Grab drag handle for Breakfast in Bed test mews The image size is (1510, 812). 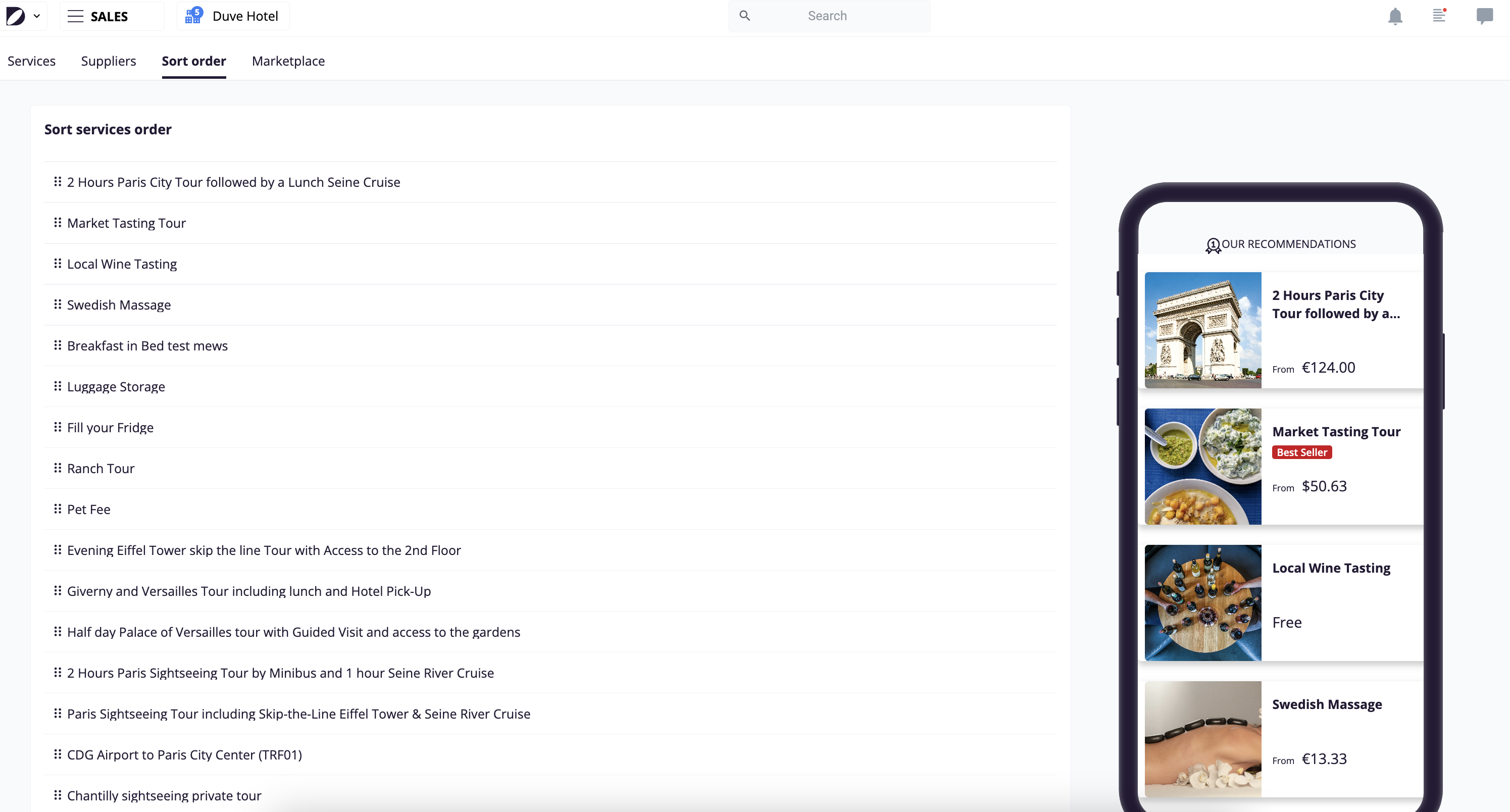click(x=58, y=345)
